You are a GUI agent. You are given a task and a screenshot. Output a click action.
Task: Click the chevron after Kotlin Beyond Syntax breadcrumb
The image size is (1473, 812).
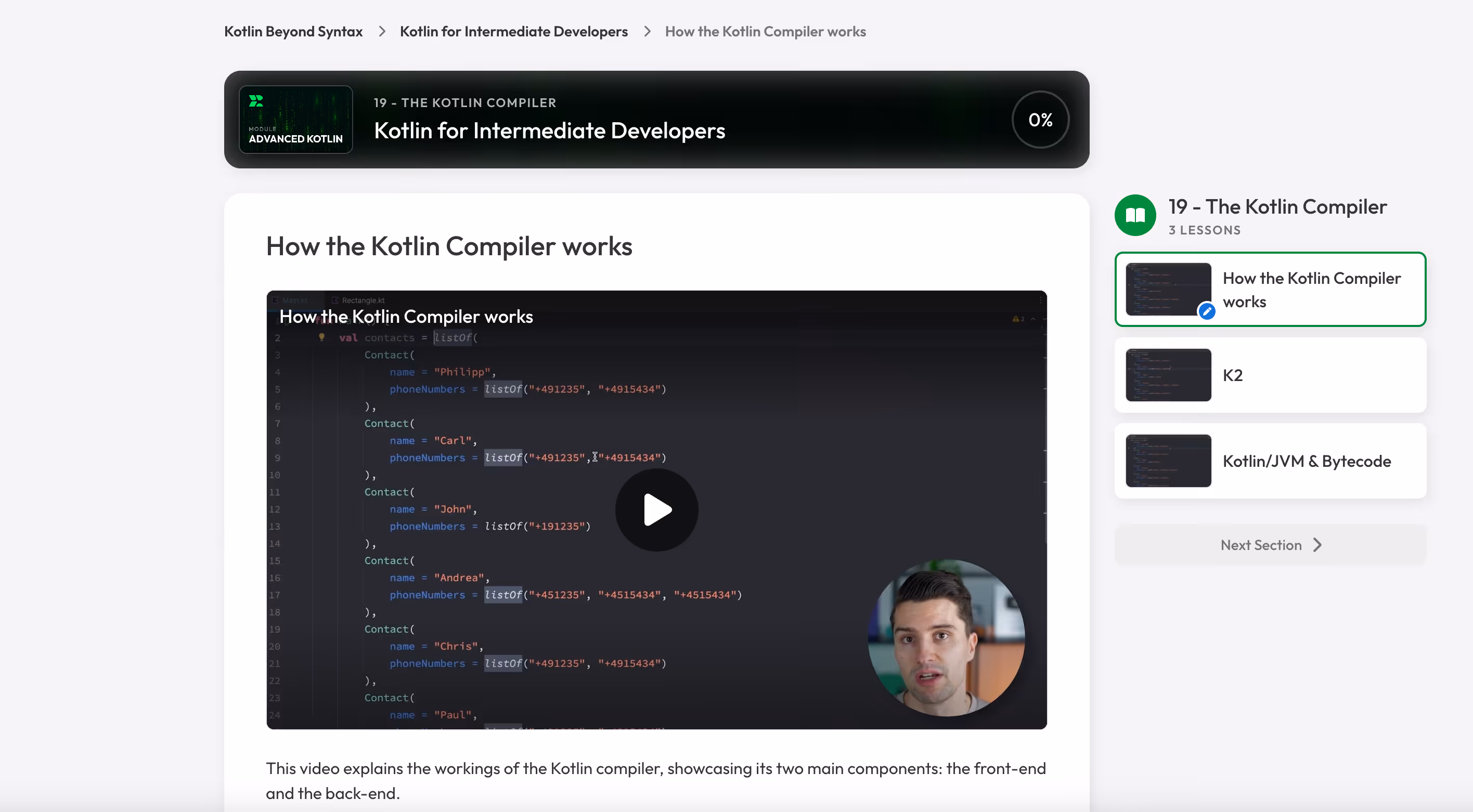point(382,31)
